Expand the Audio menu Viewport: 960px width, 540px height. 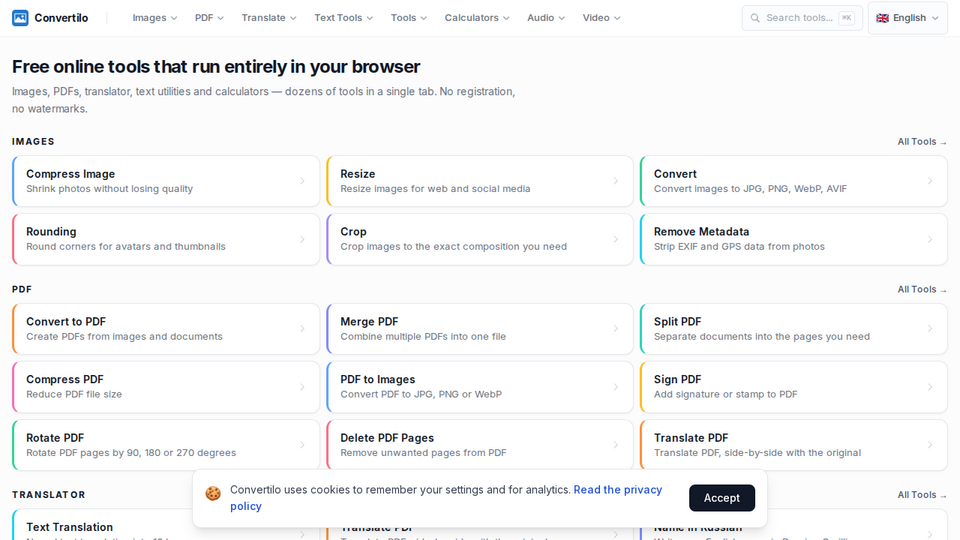[546, 18]
